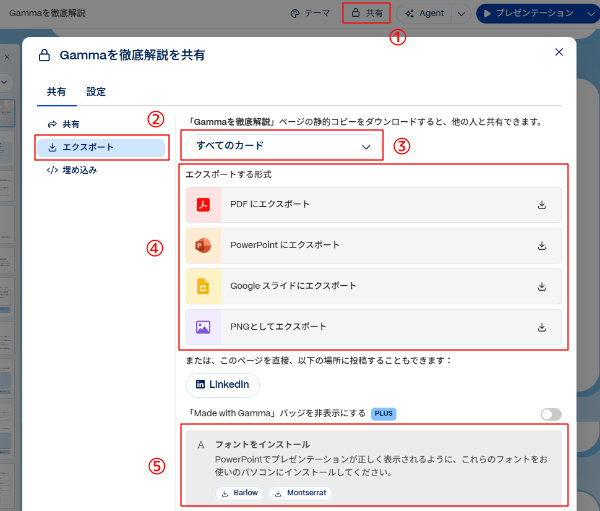
Task: Download via the PNG row download icon
Action: pyautogui.click(x=541, y=328)
